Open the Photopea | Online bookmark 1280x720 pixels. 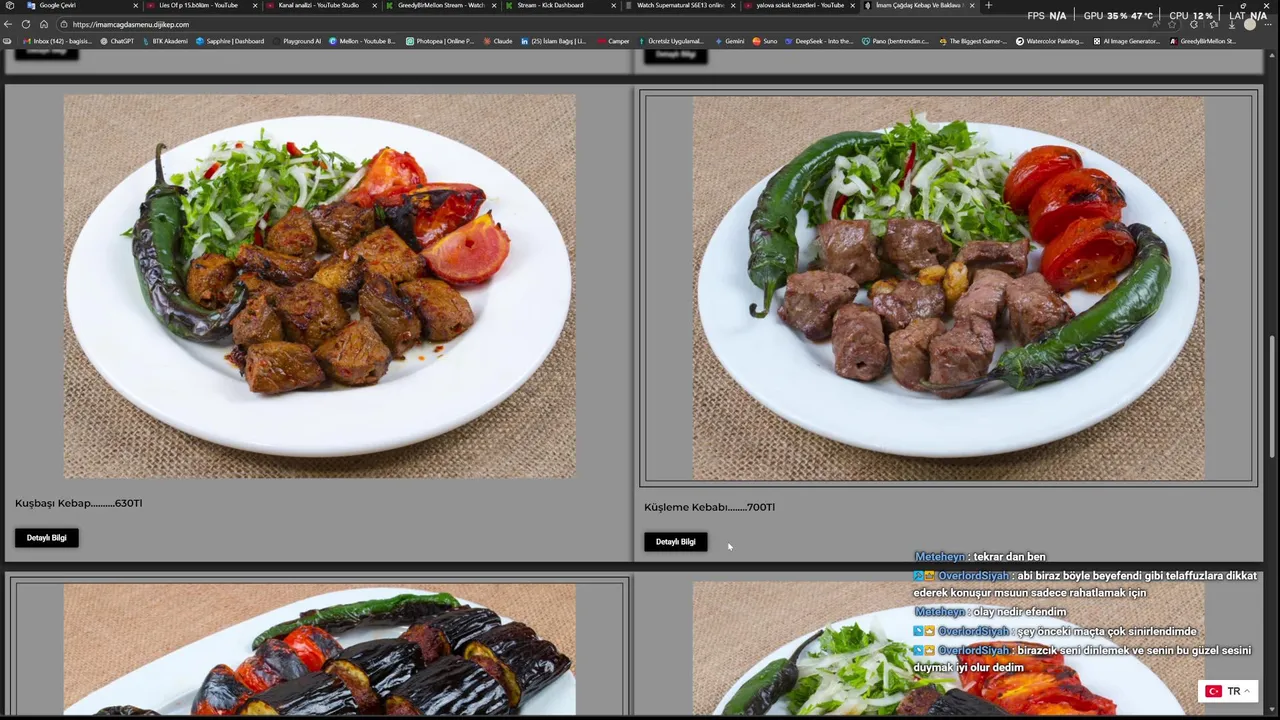(440, 41)
